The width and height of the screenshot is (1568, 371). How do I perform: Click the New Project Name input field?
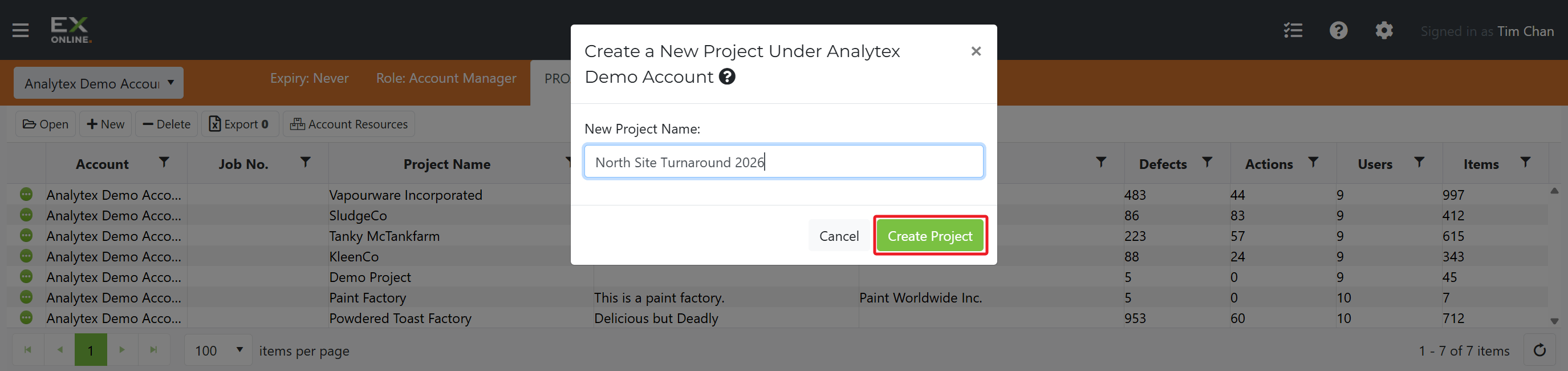(783, 162)
